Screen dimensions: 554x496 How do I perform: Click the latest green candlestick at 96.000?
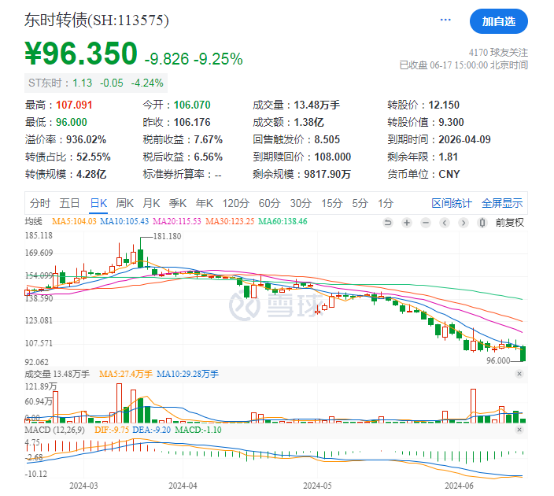(523, 354)
